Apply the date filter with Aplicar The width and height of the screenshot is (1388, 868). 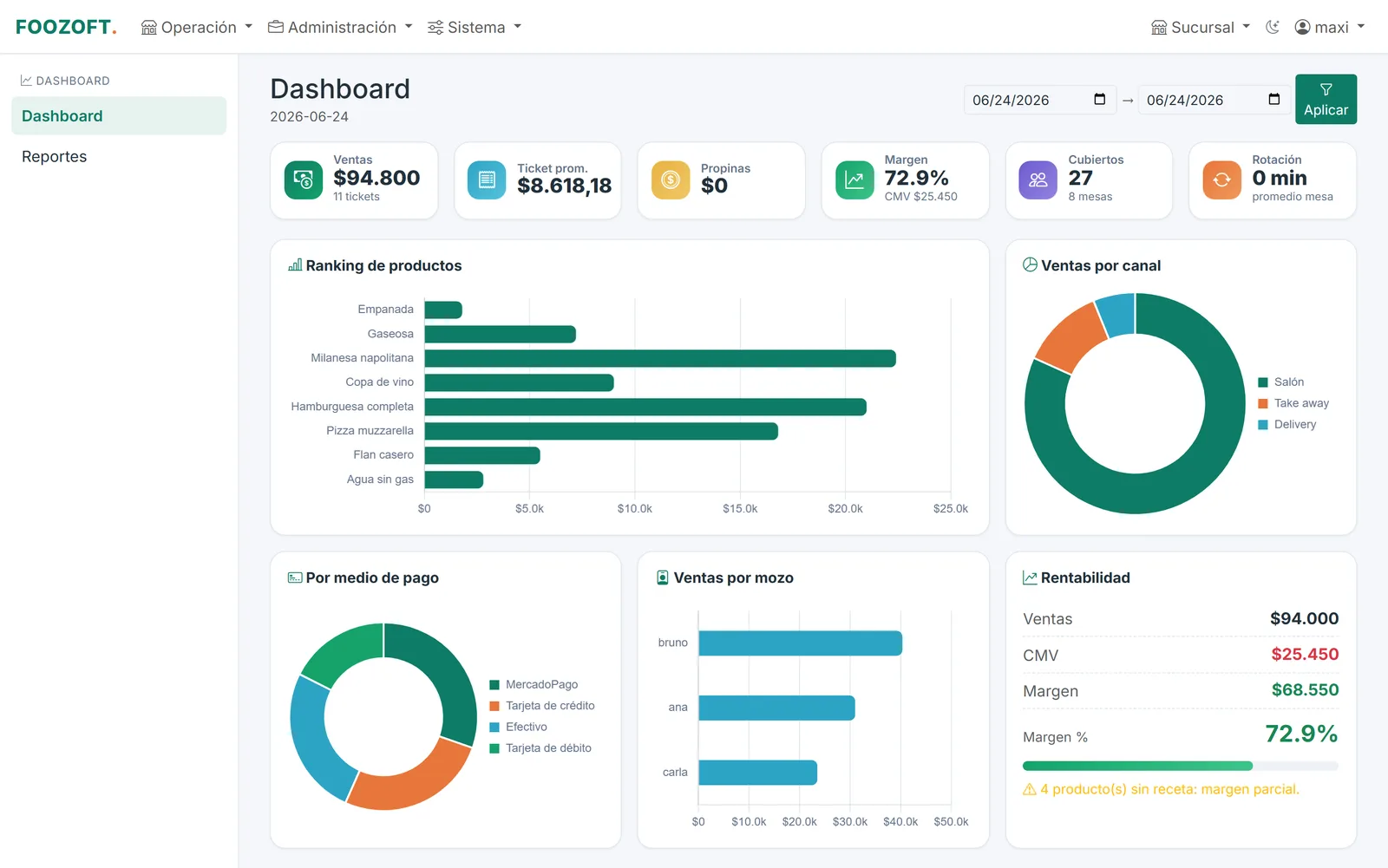pyautogui.click(x=1326, y=99)
